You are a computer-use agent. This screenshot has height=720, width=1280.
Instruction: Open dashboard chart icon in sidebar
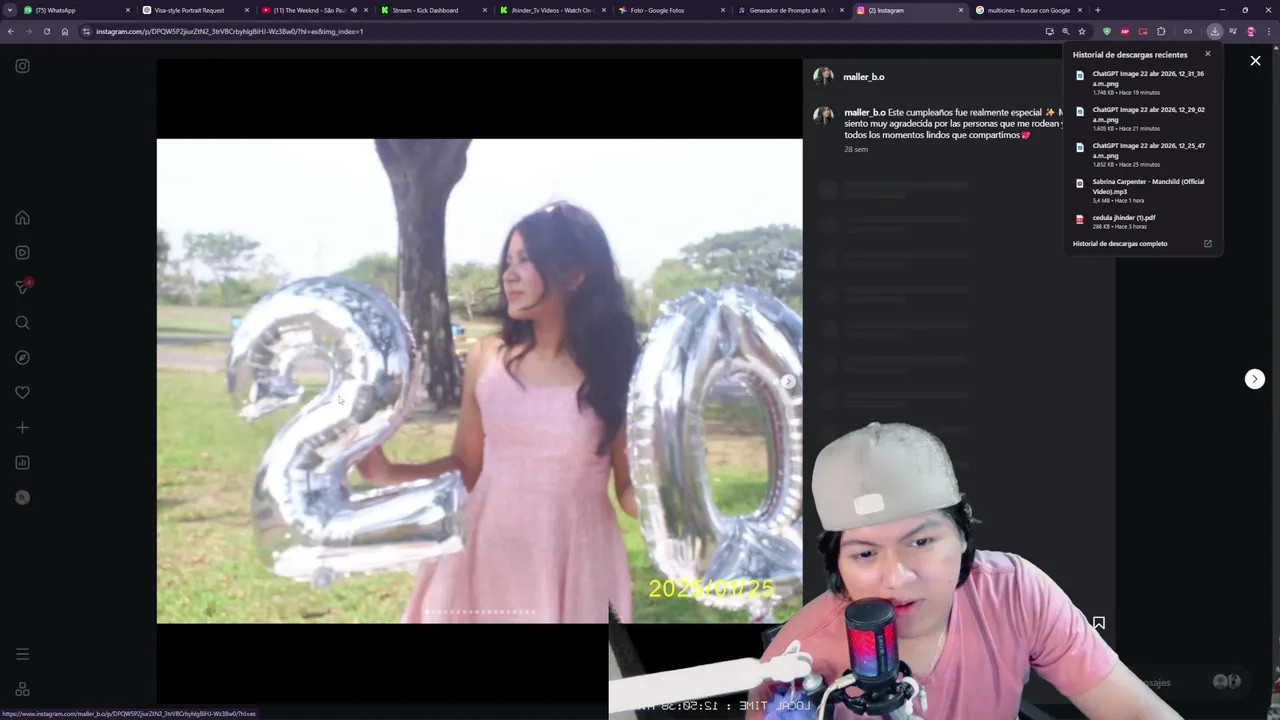[x=22, y=463]
